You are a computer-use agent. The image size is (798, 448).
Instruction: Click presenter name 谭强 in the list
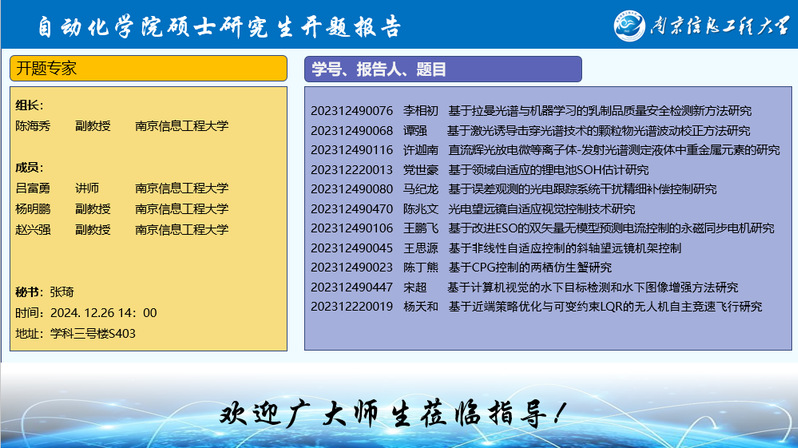coord(415,130)
